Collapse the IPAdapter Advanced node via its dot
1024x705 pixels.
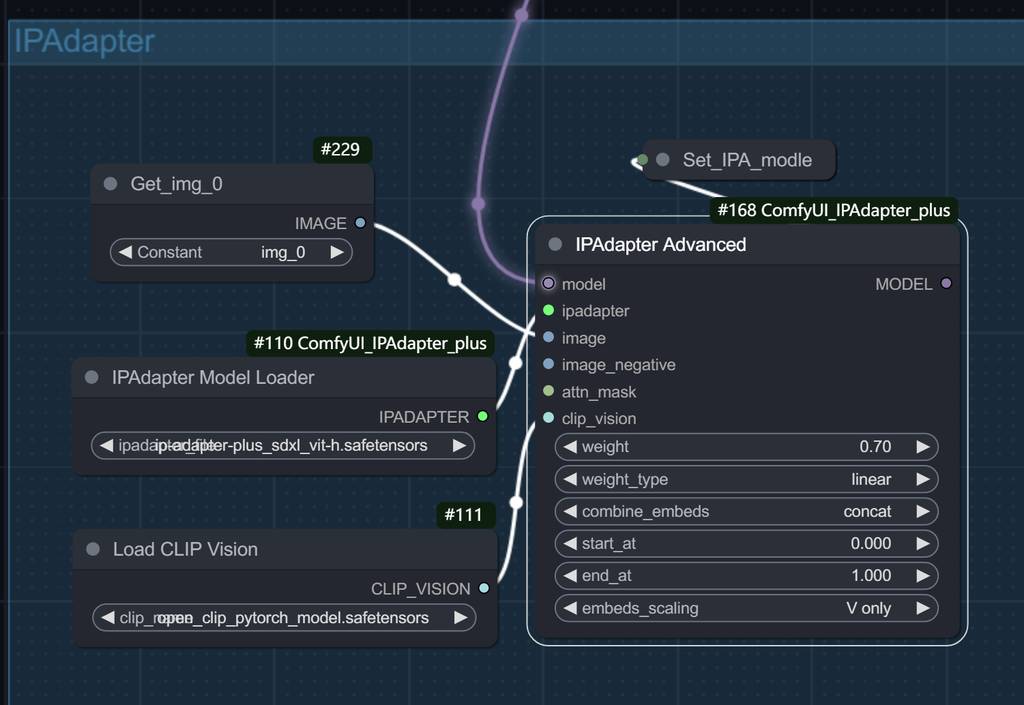coord(555,245)
